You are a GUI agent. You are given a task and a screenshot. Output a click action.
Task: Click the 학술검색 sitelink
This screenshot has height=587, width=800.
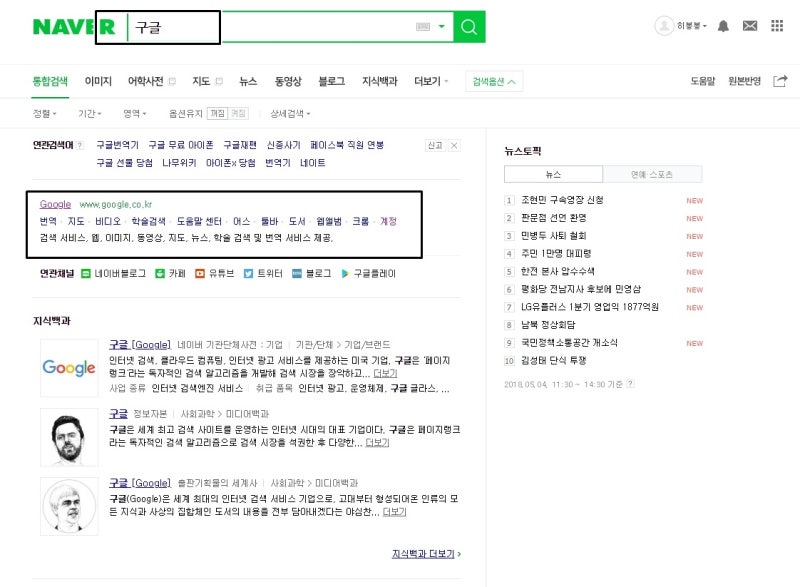coord(148,221)
